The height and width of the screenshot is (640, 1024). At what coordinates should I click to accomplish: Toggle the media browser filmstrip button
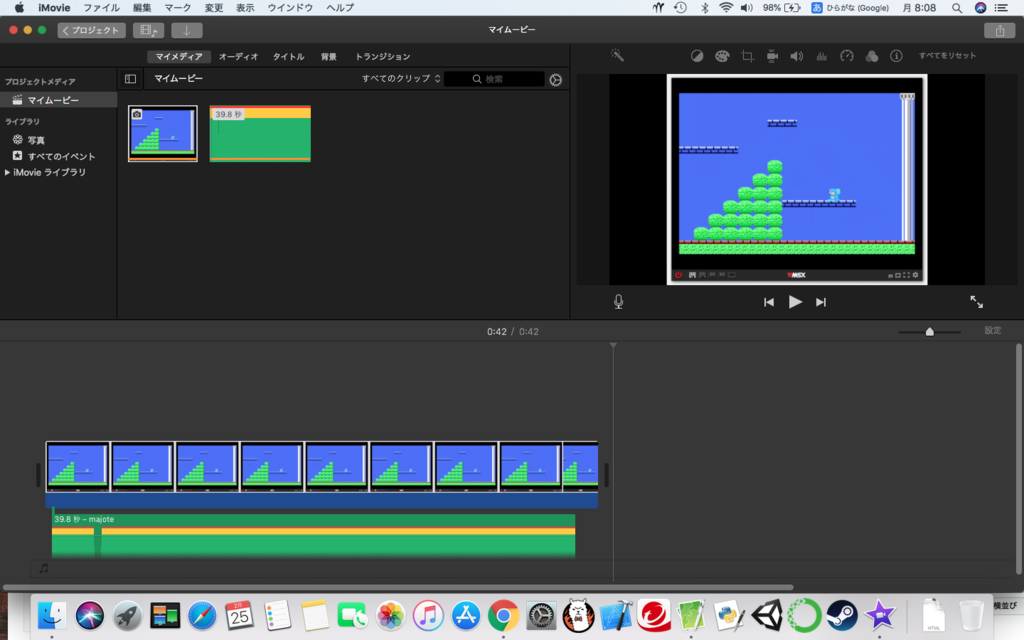point(148,31)
